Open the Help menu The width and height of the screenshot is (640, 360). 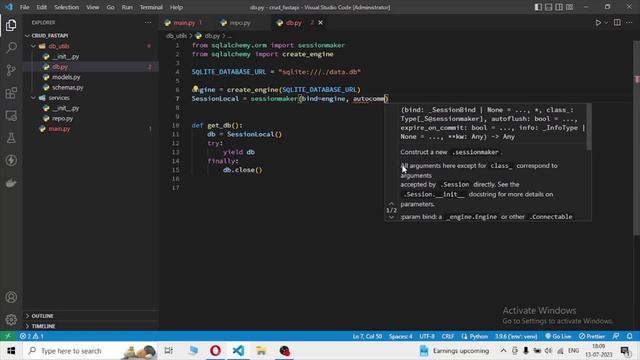(x=176, y=7)
